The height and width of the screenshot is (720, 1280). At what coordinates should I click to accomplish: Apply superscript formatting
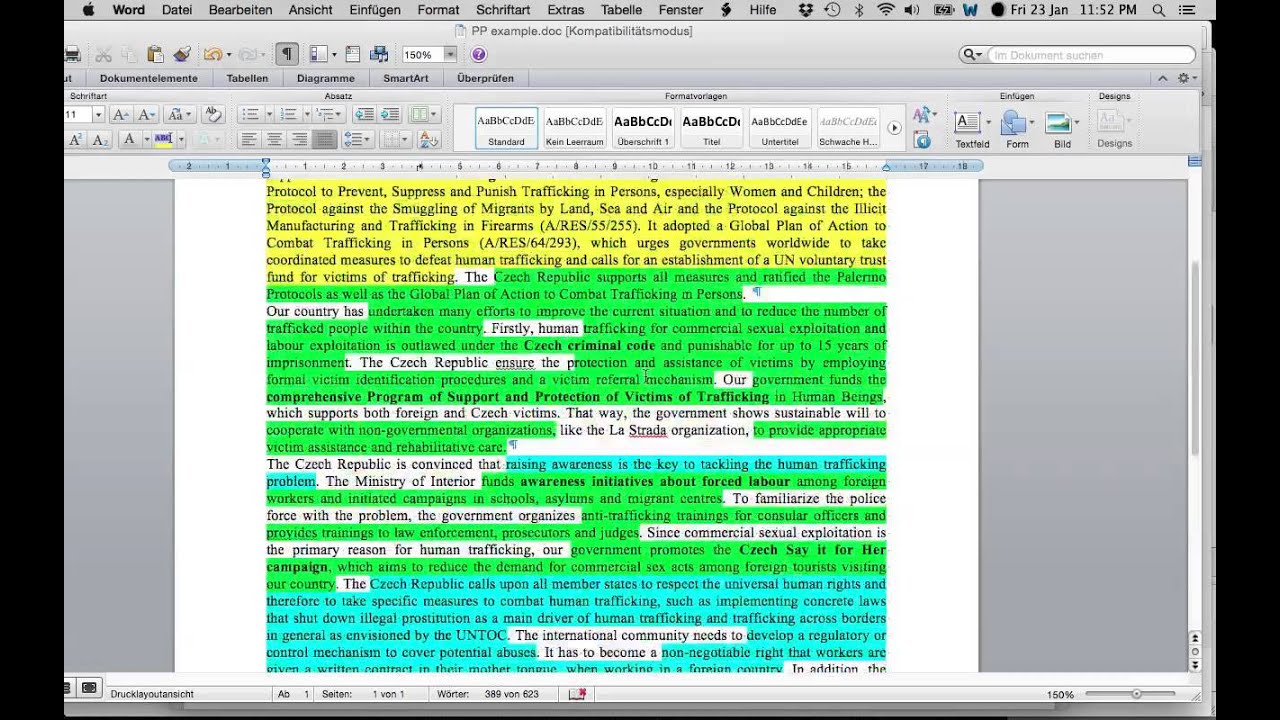coord(76,140)
